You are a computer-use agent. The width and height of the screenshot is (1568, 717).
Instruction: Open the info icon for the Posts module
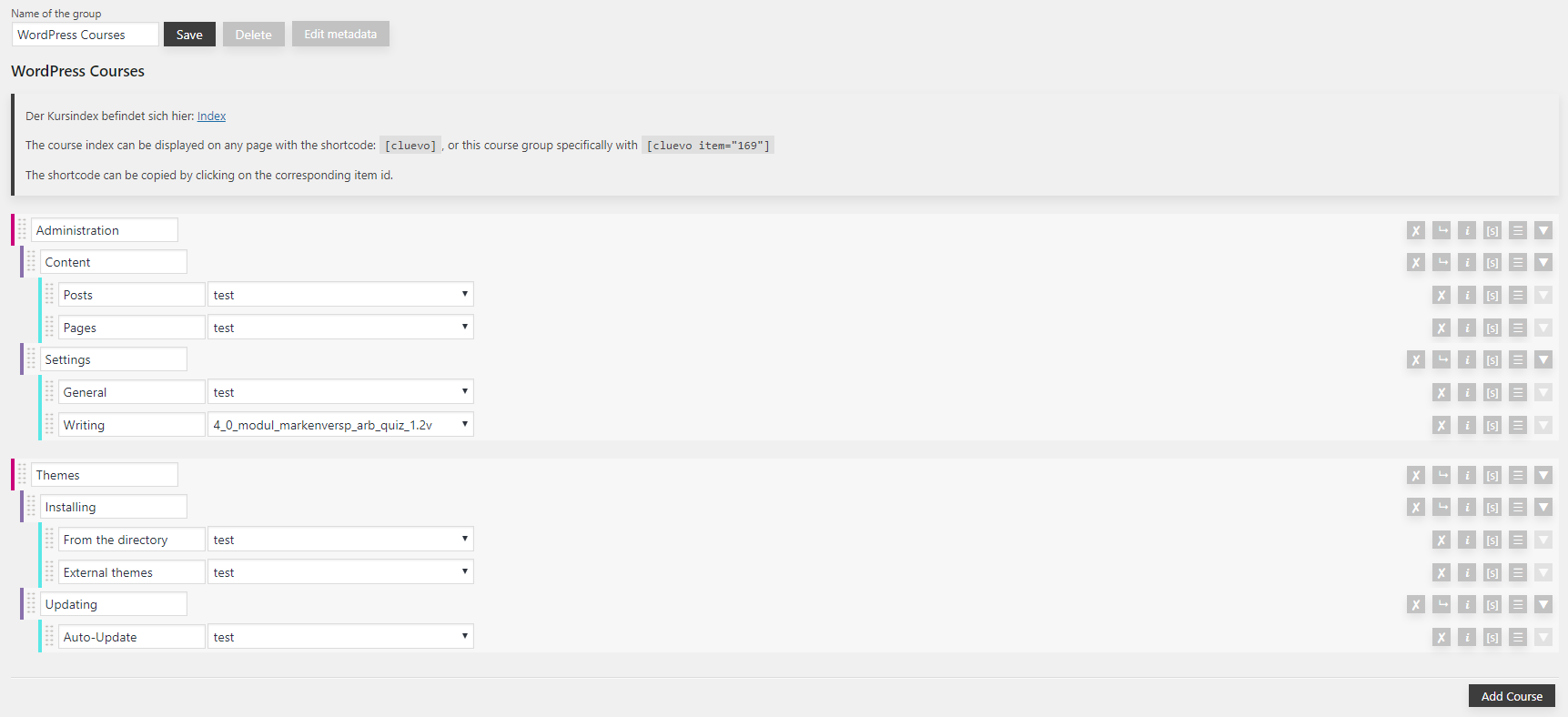click(x=1467, y=296)
